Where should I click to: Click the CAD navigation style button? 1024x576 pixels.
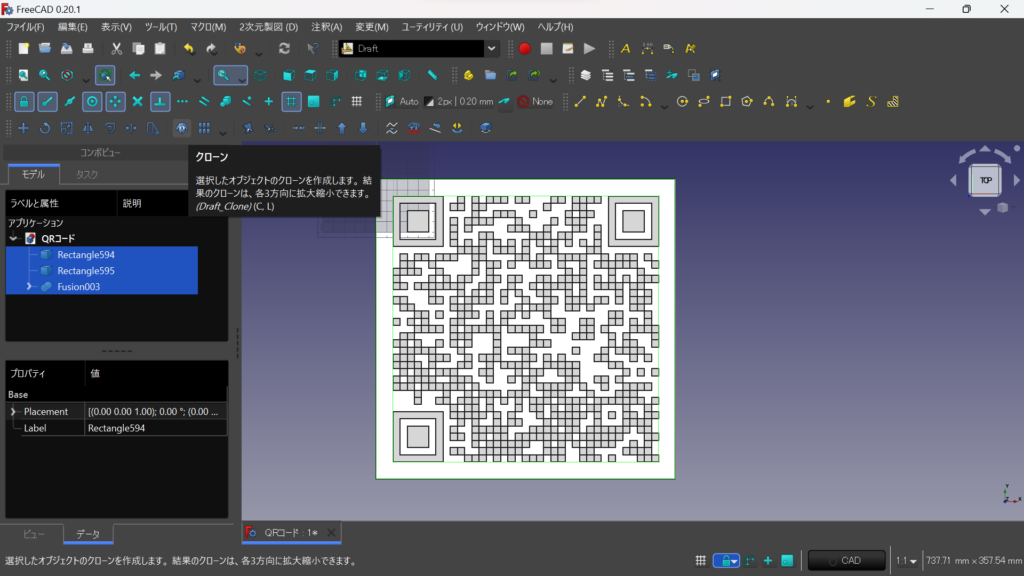tap(846, 560)
